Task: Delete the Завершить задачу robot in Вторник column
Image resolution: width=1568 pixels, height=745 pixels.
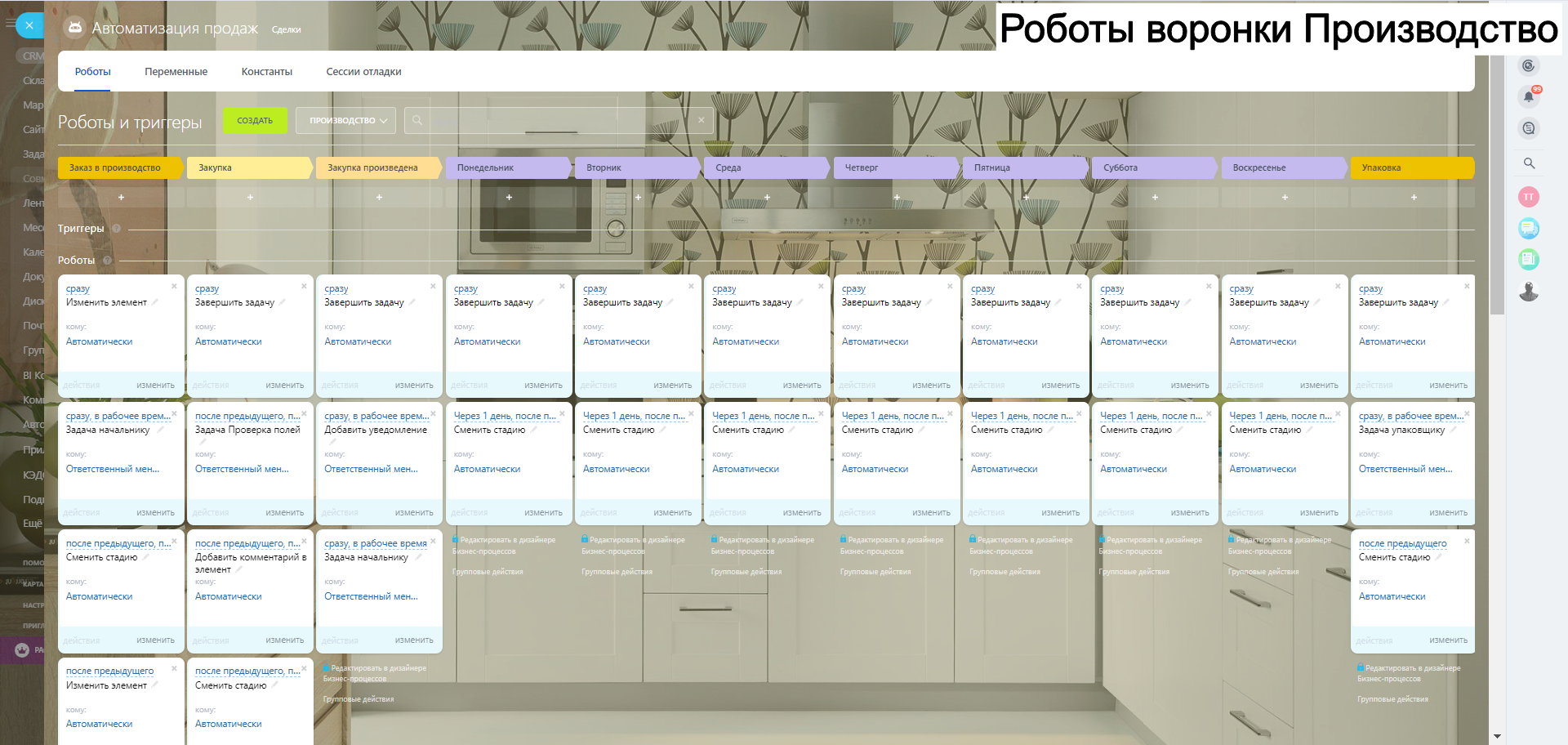Action: [691, 286]
